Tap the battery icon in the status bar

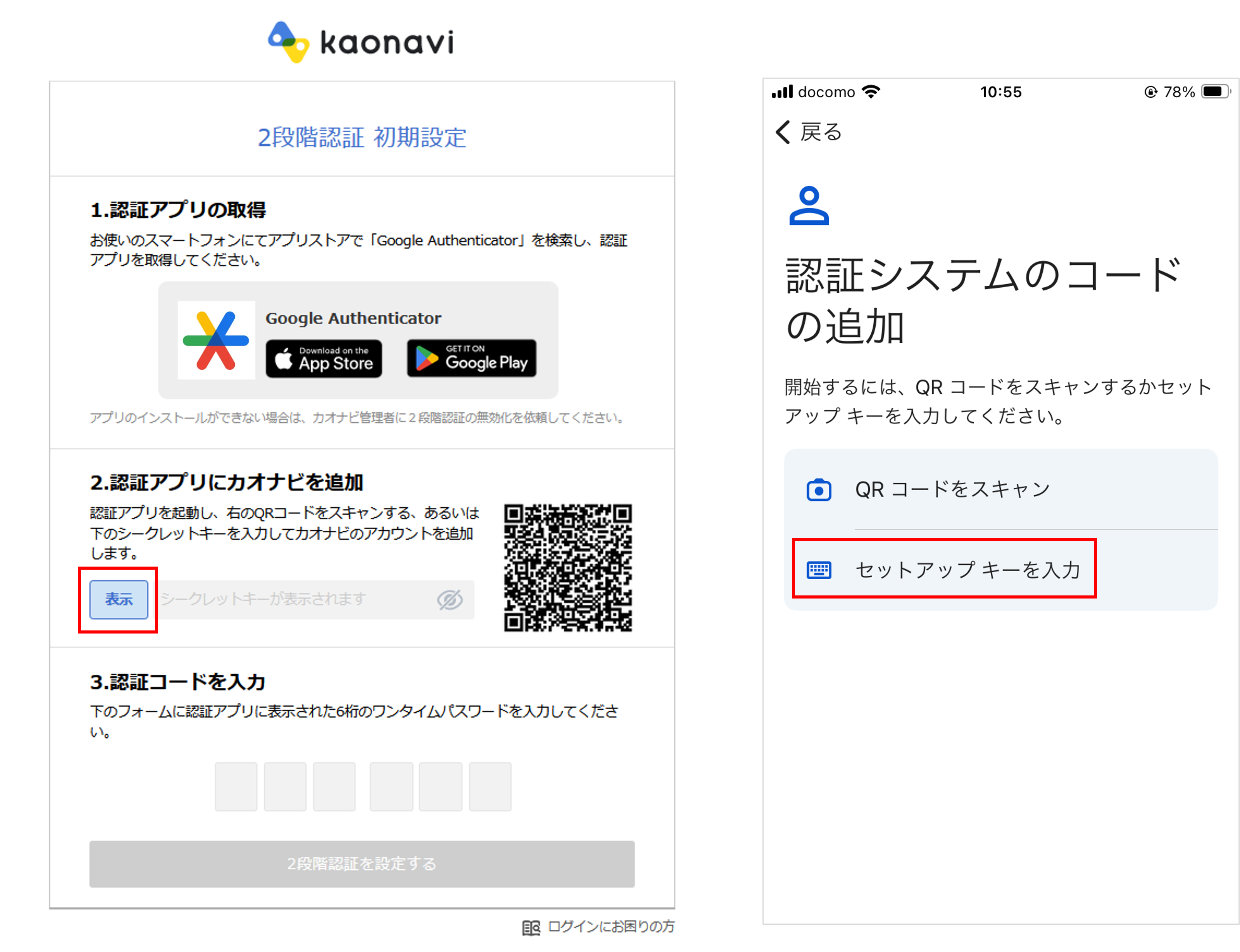(x=1216, y=91)
